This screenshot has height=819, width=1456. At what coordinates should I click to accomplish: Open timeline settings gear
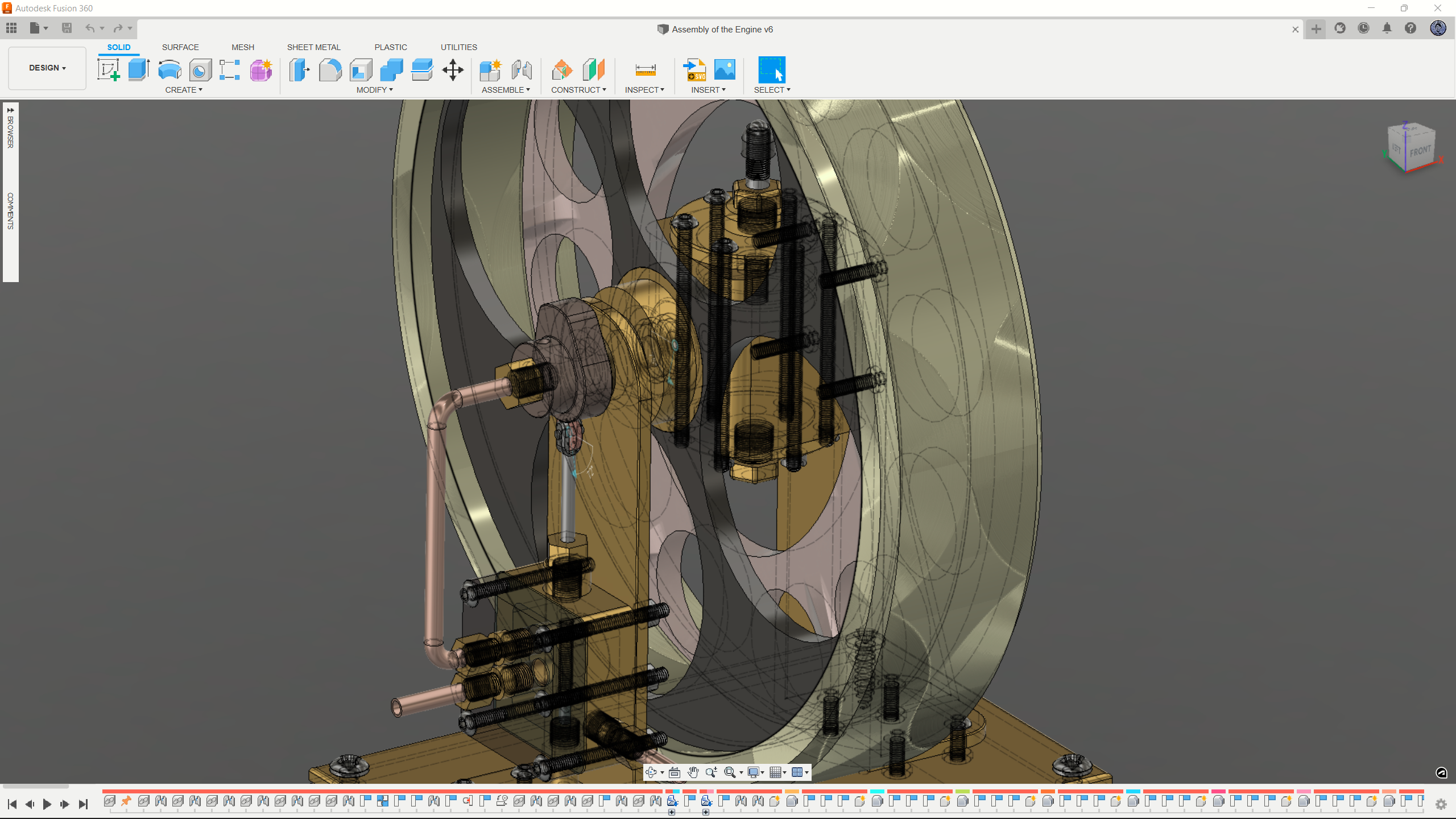point(1441,804)
